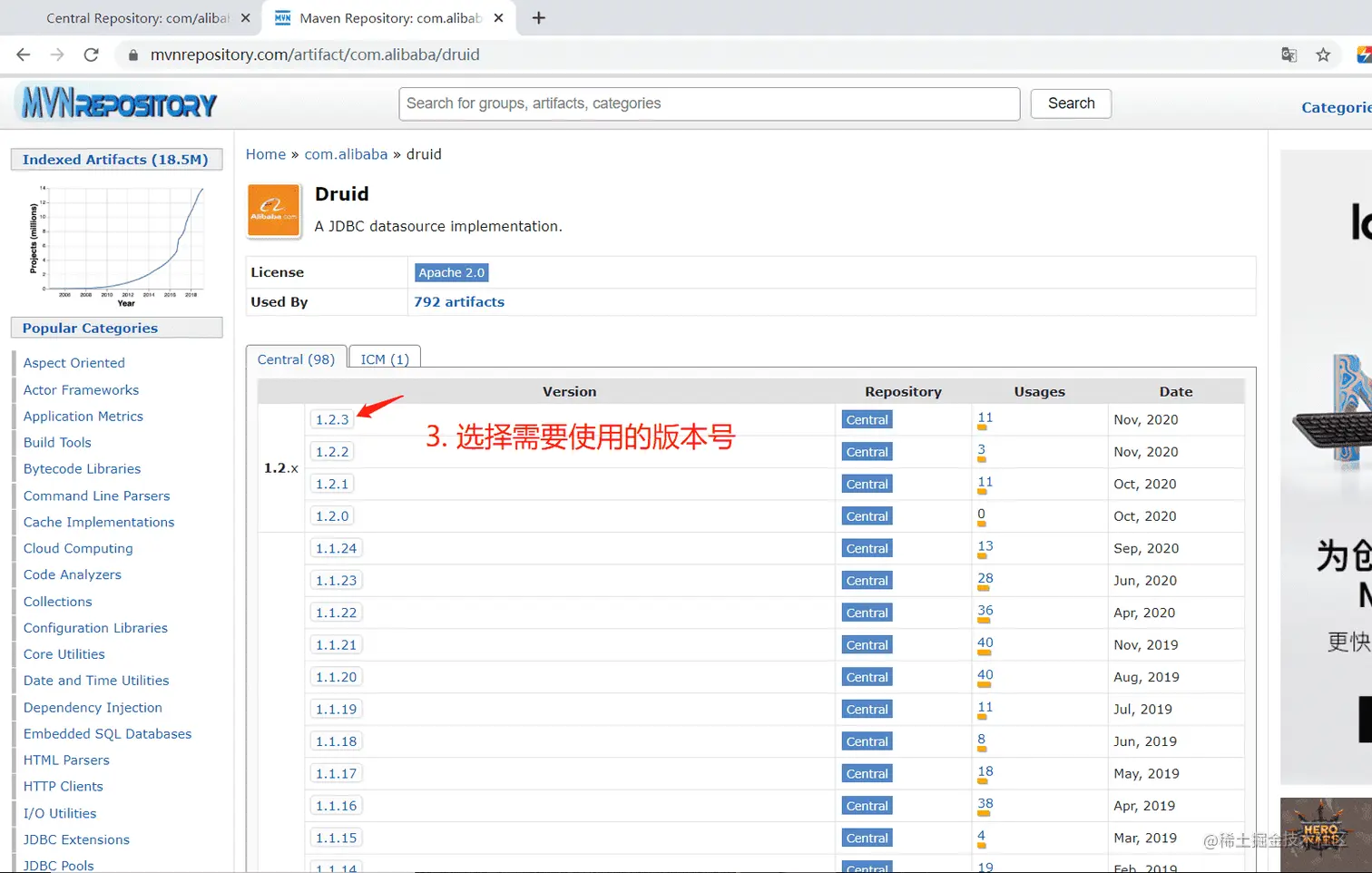1372x873 pixels.
Task: Switch to the ICM (1) tab
Action: point(385,359)
